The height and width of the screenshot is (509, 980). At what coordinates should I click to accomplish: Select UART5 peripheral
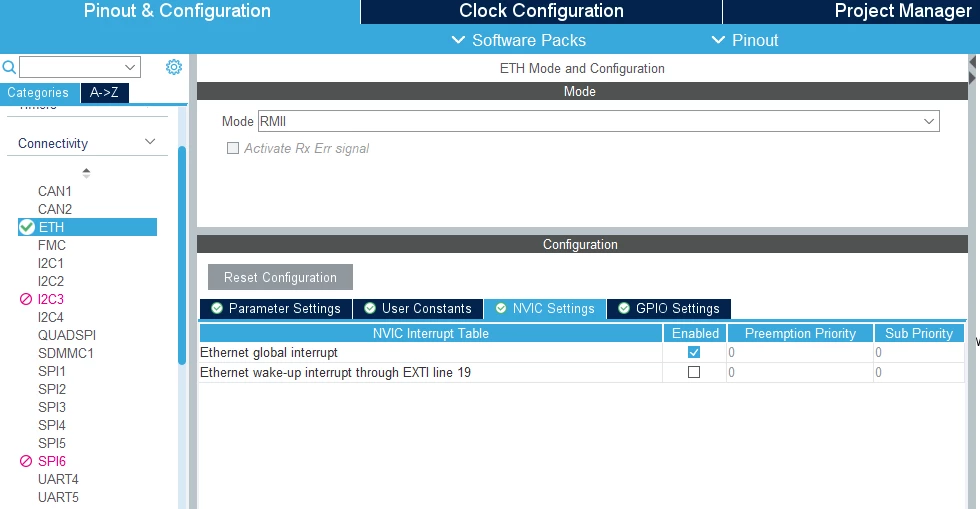coord(58,498)
